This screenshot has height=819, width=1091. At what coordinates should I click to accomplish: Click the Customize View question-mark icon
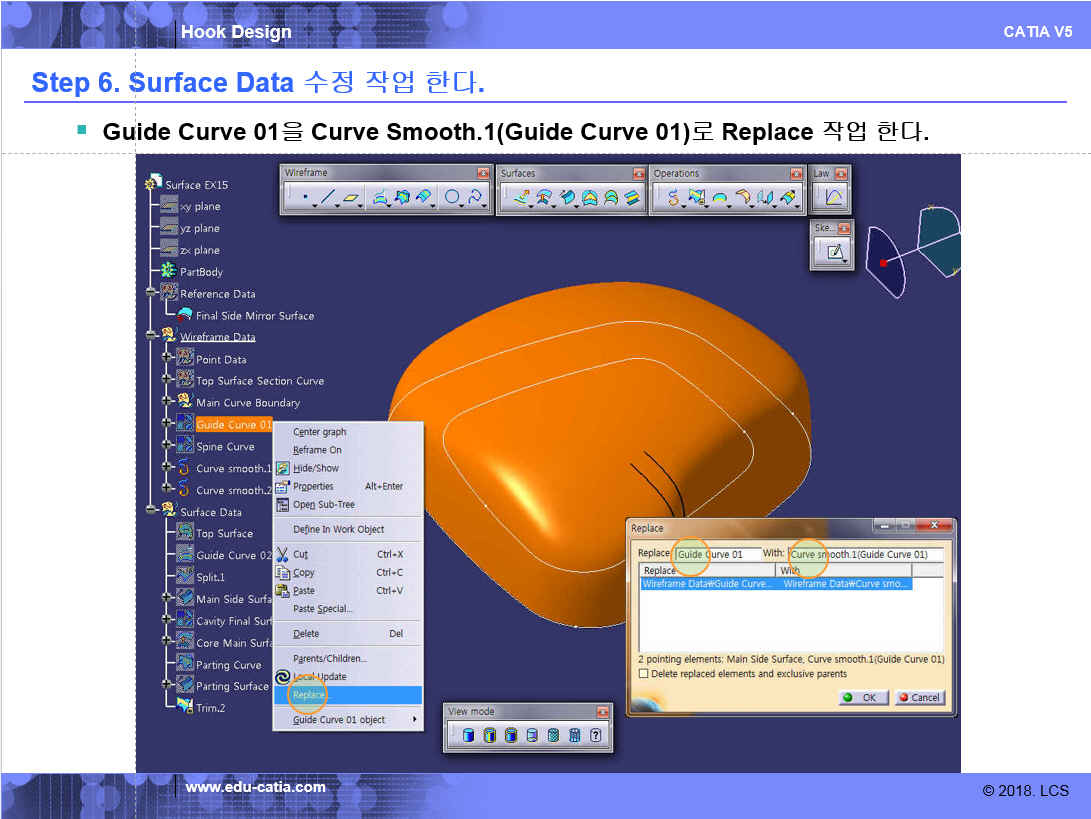pos(596,735)
